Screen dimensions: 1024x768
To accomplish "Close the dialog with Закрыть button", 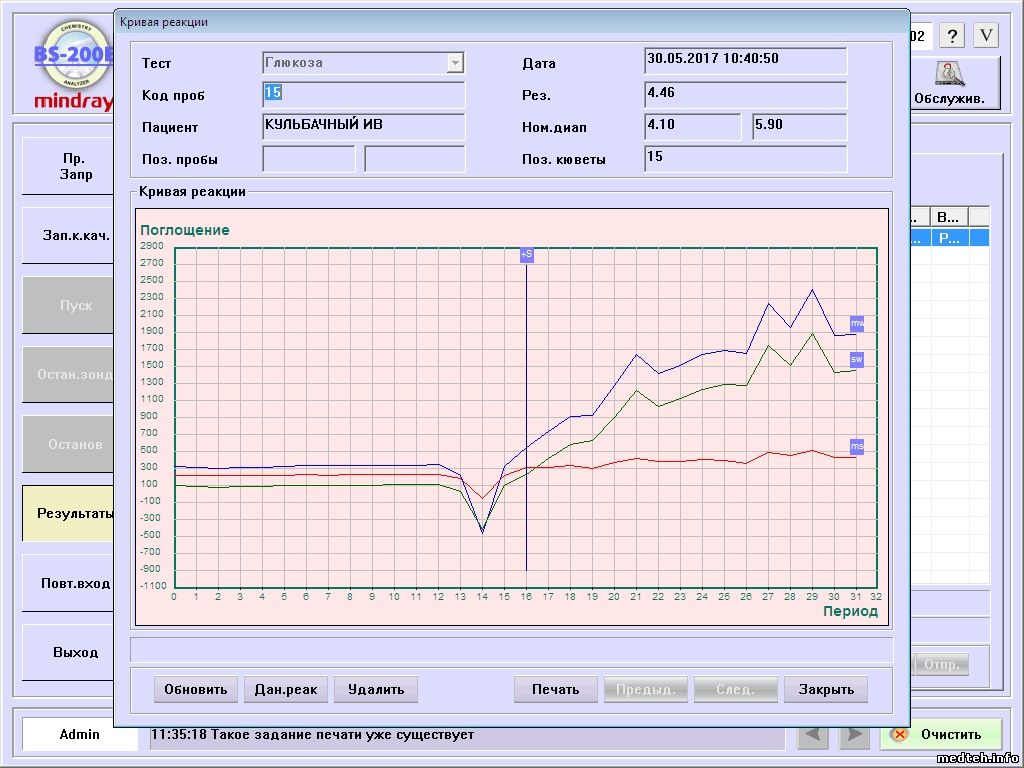I will pos(826,689).
